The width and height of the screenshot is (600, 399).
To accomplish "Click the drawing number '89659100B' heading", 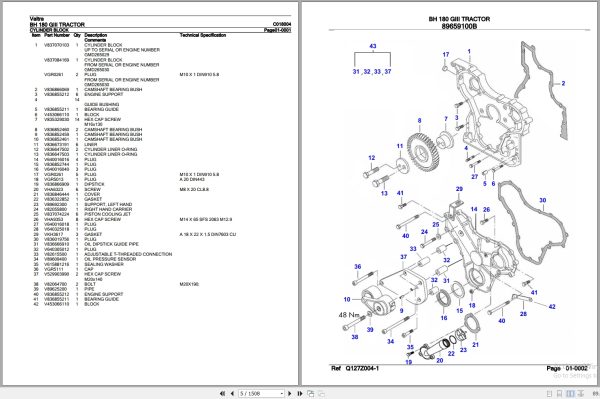I will point(459,26).
